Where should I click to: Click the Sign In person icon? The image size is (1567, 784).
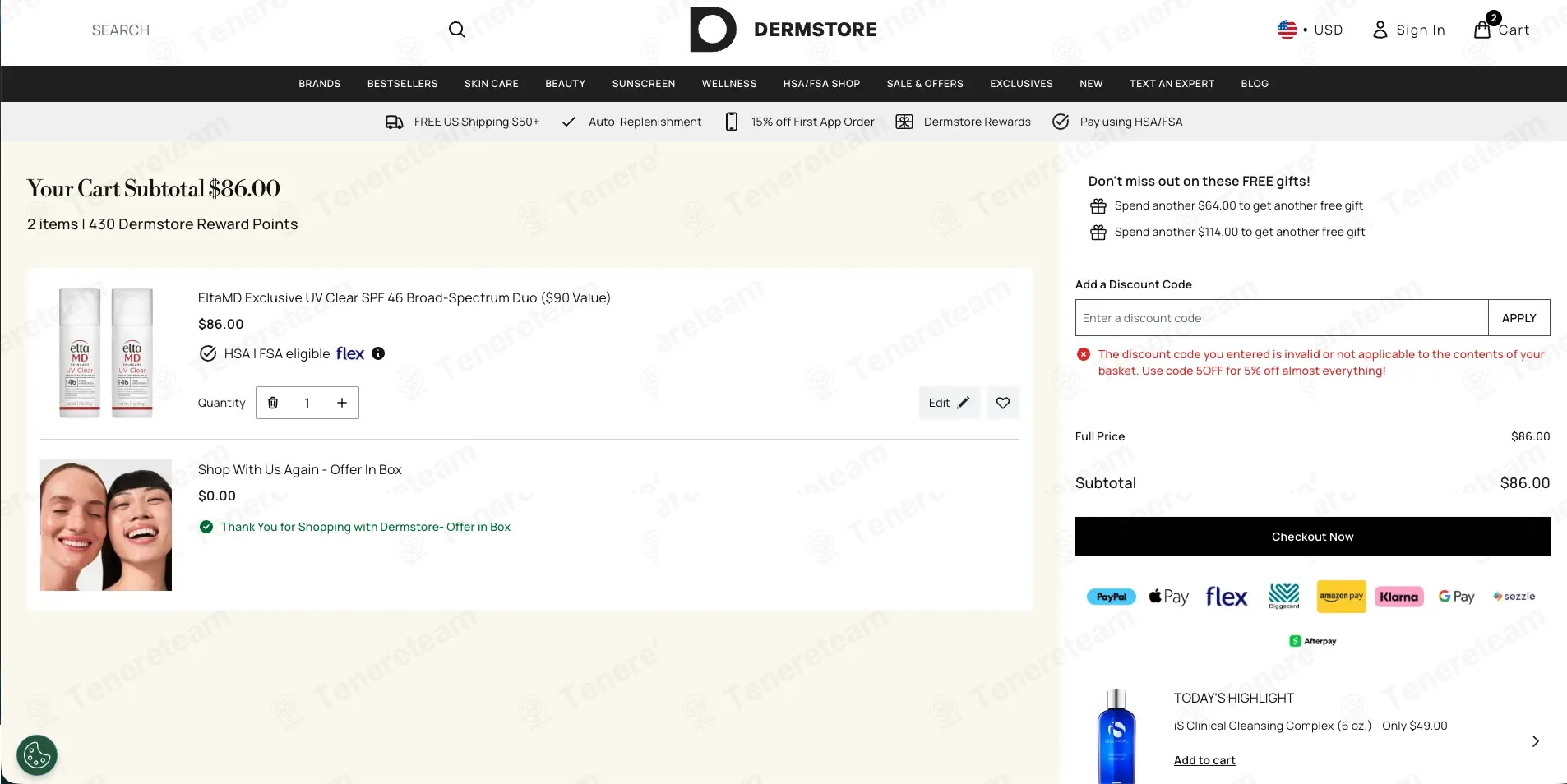[x=1380, y=30]
